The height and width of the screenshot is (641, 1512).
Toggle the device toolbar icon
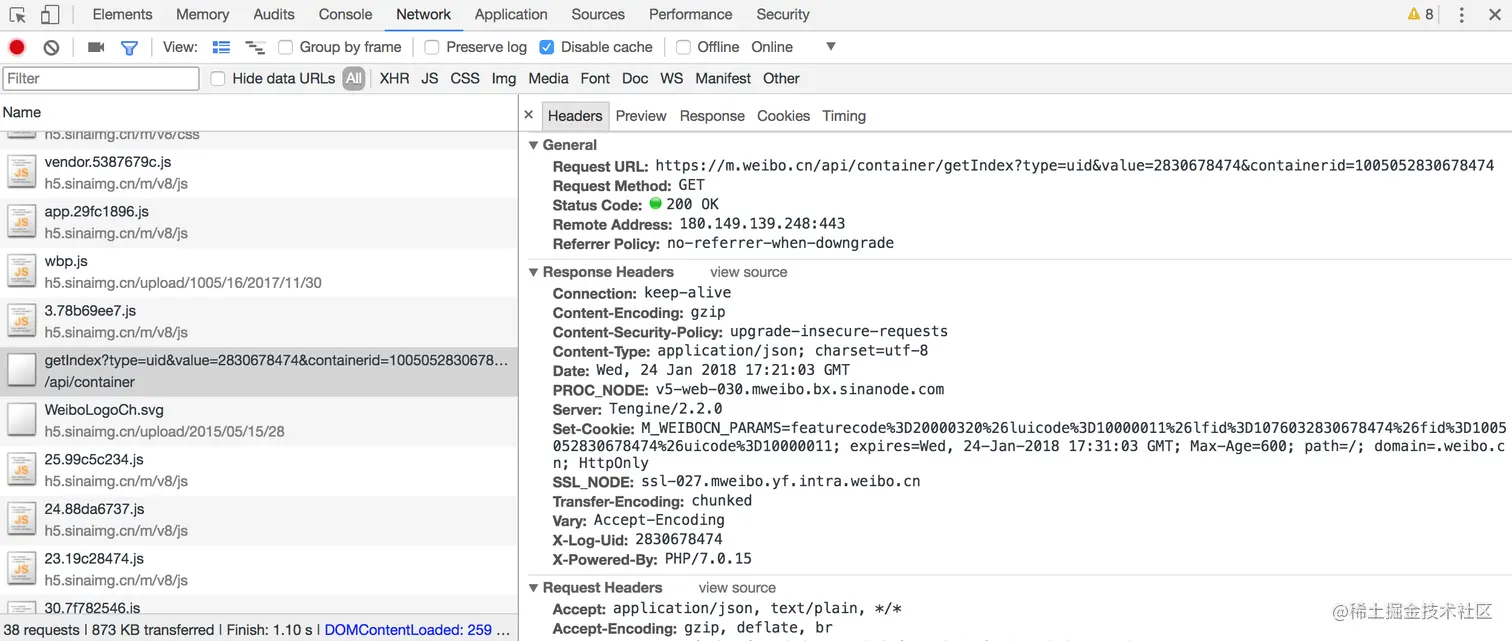(49, 15)
